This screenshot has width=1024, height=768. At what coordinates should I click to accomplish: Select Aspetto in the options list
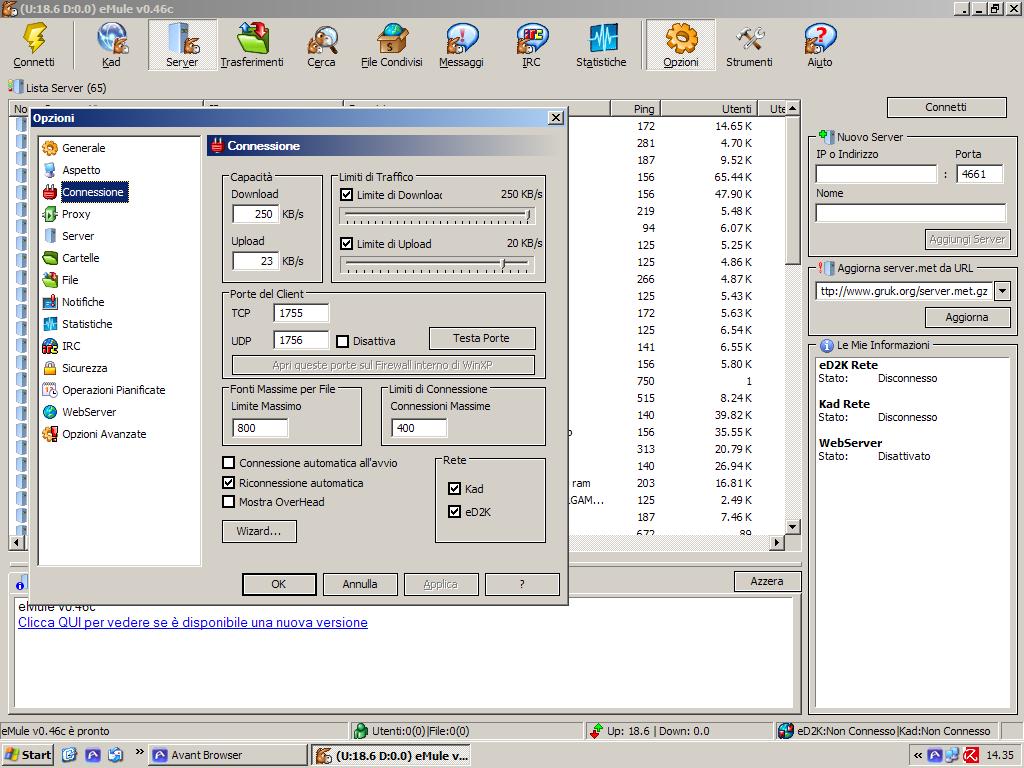pos(82,170)
